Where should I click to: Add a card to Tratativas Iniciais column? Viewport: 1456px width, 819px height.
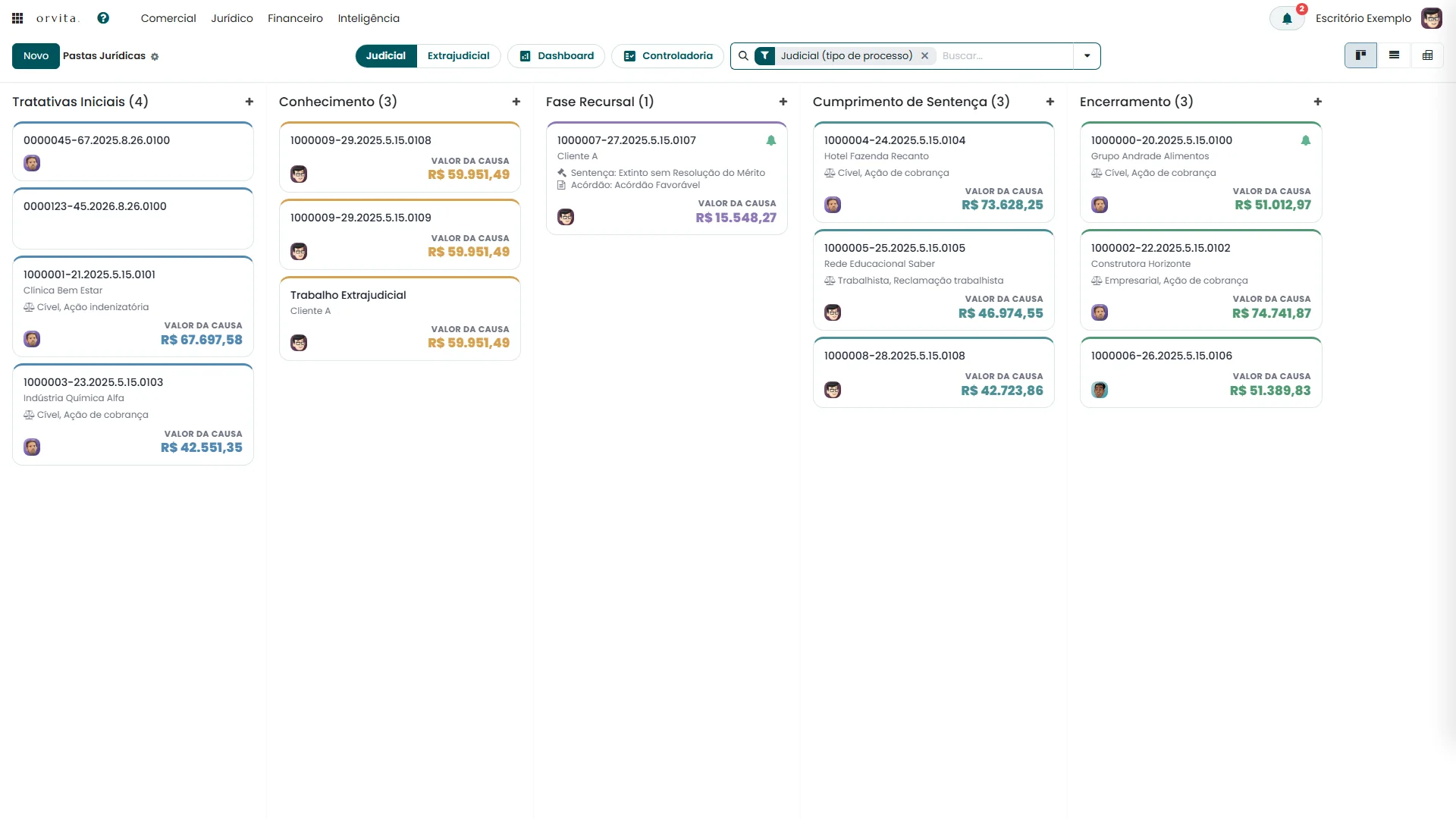pyautogui.click(x=249, y=102)
